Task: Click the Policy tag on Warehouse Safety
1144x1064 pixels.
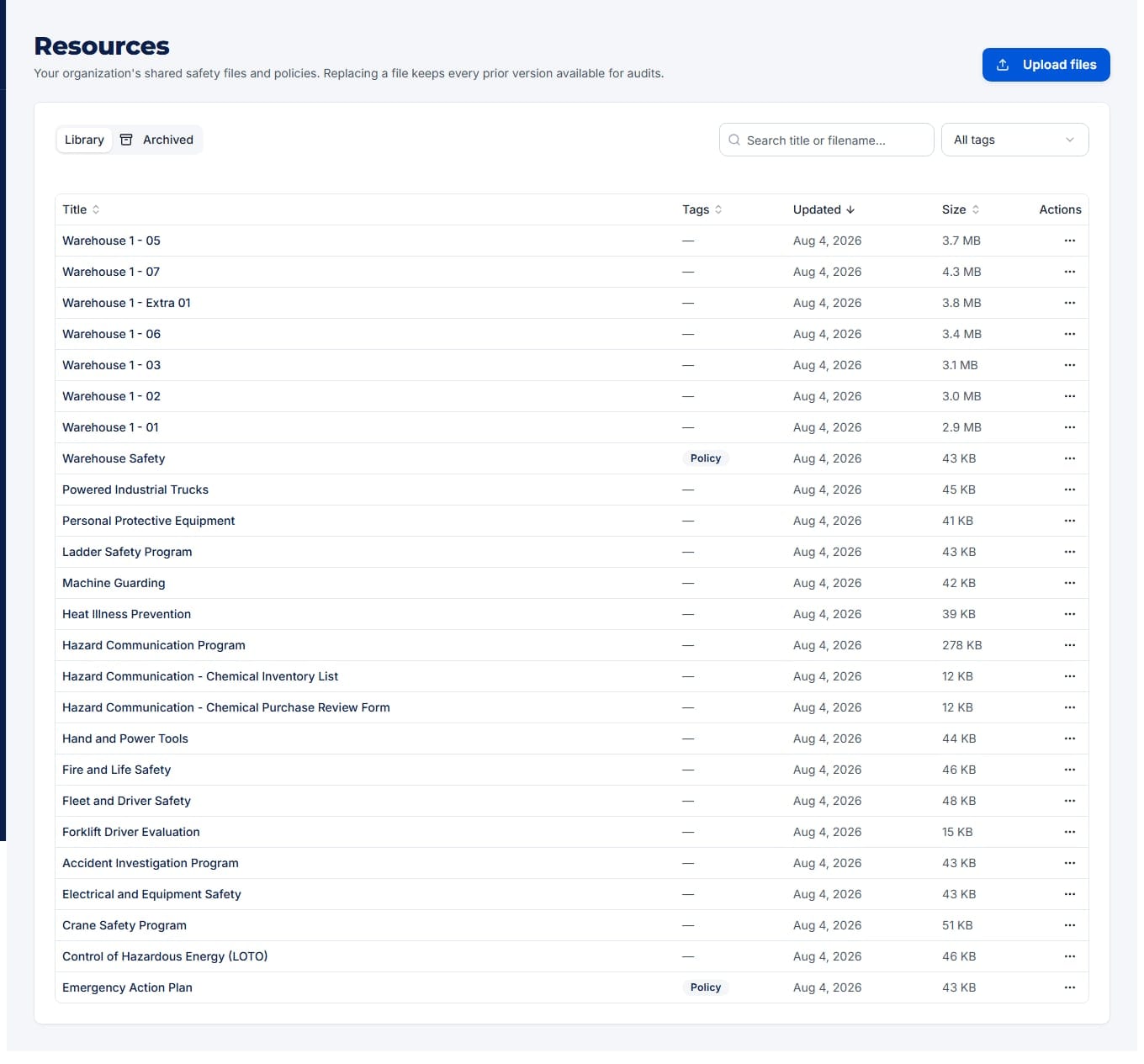Action: tap(705, 458)
